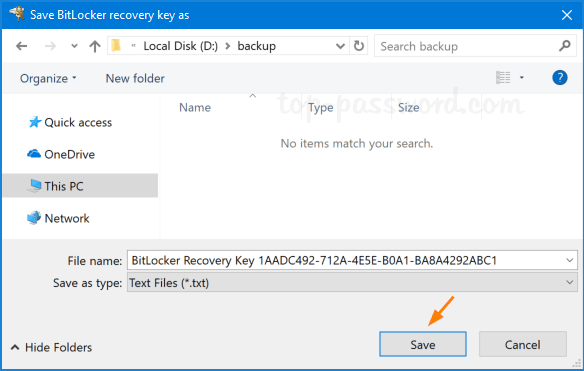Image resolution: width=584 pixels, height=371 pixels.
Task: Open the Organize menu
Action: pos(48,79)
